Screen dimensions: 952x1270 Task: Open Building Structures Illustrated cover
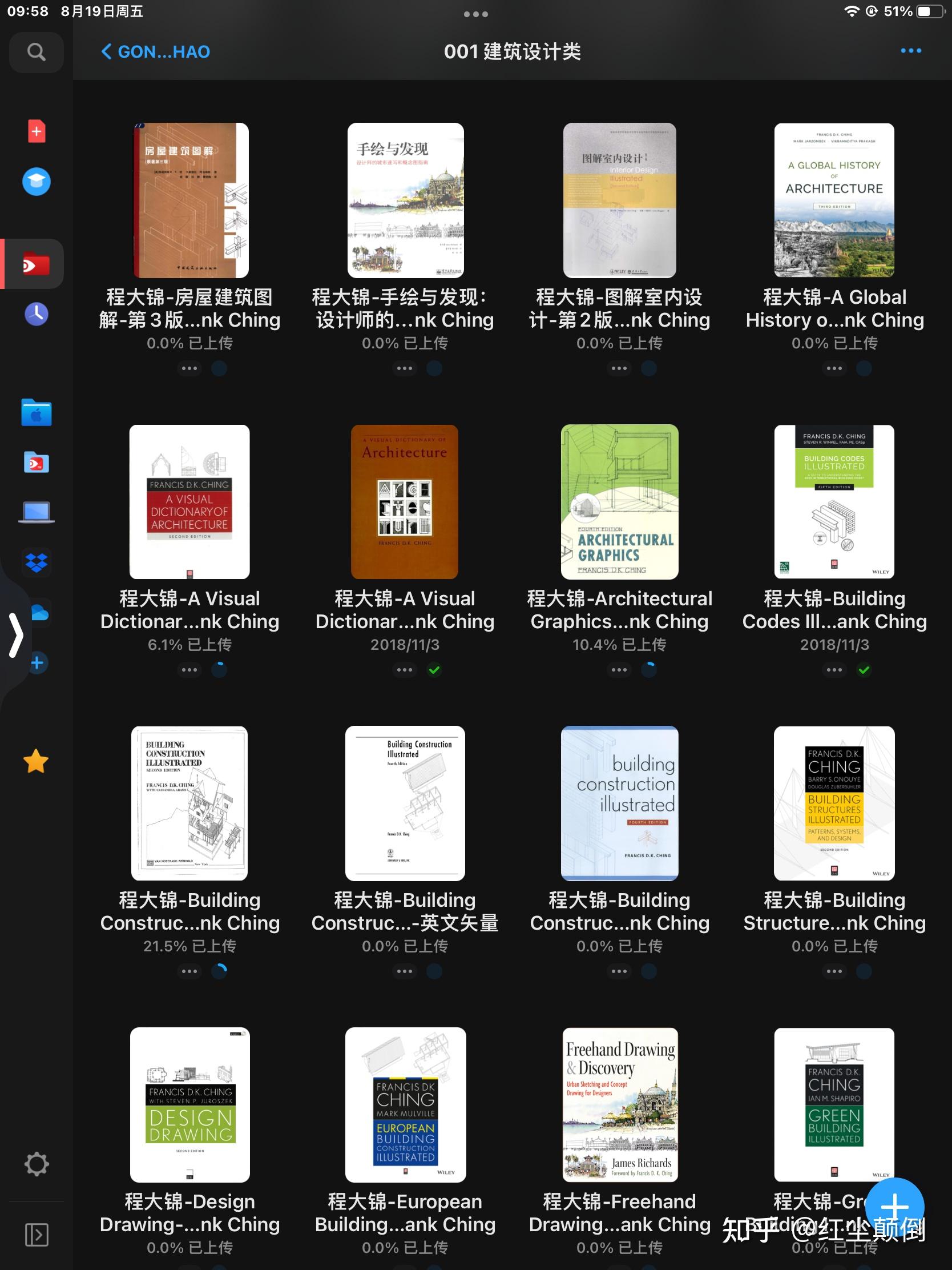834,803
